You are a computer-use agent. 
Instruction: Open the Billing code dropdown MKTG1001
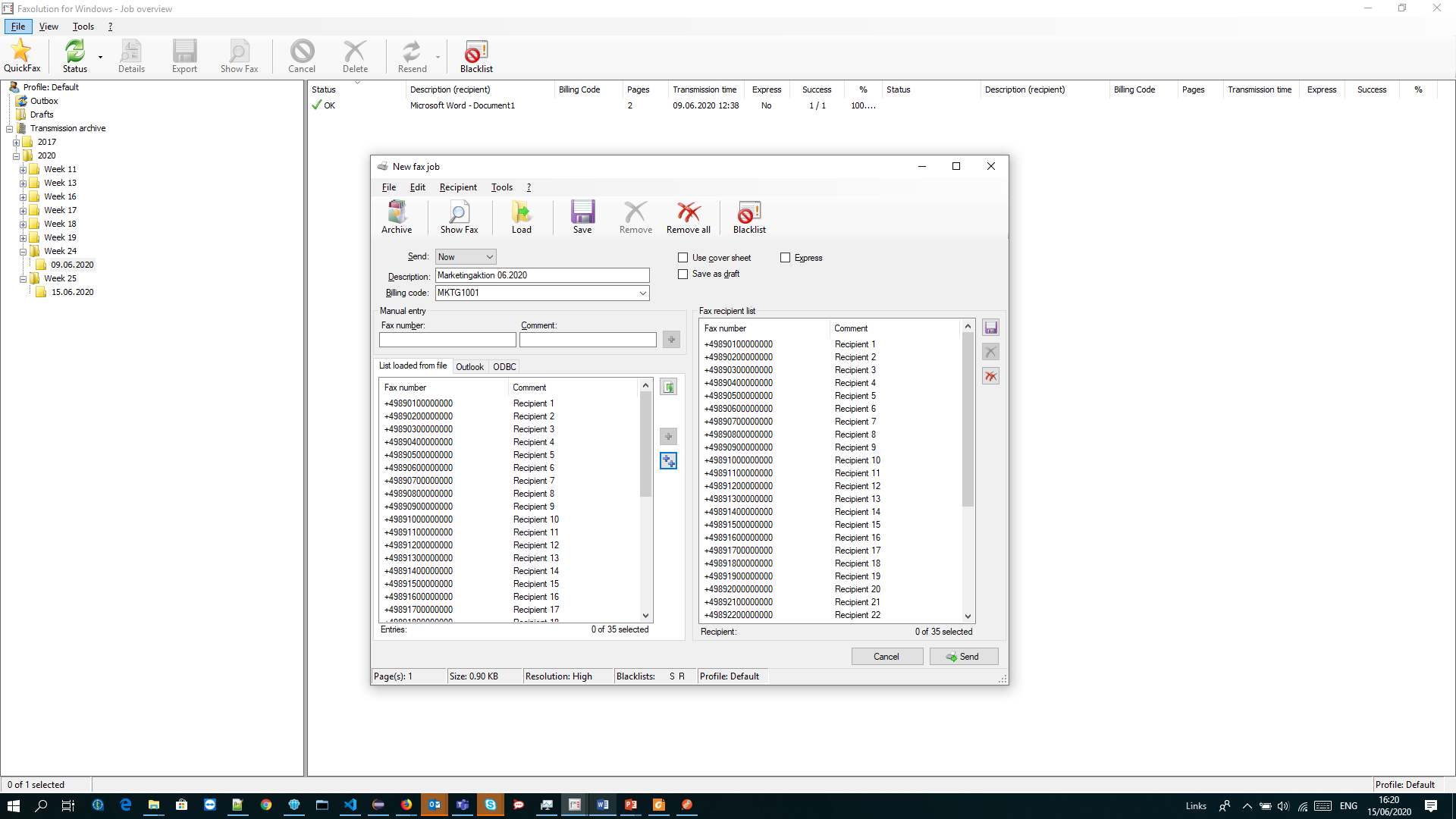642,293
